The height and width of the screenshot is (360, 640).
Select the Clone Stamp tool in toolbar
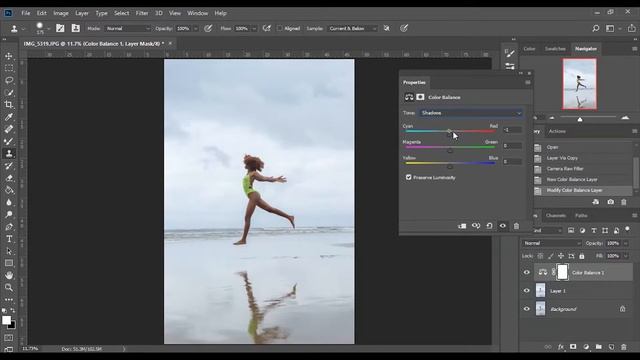9,153
